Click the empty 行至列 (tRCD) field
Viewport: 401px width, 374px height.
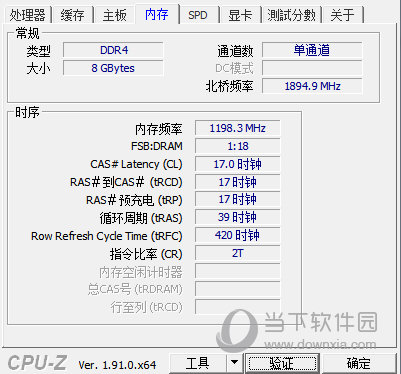237,307
